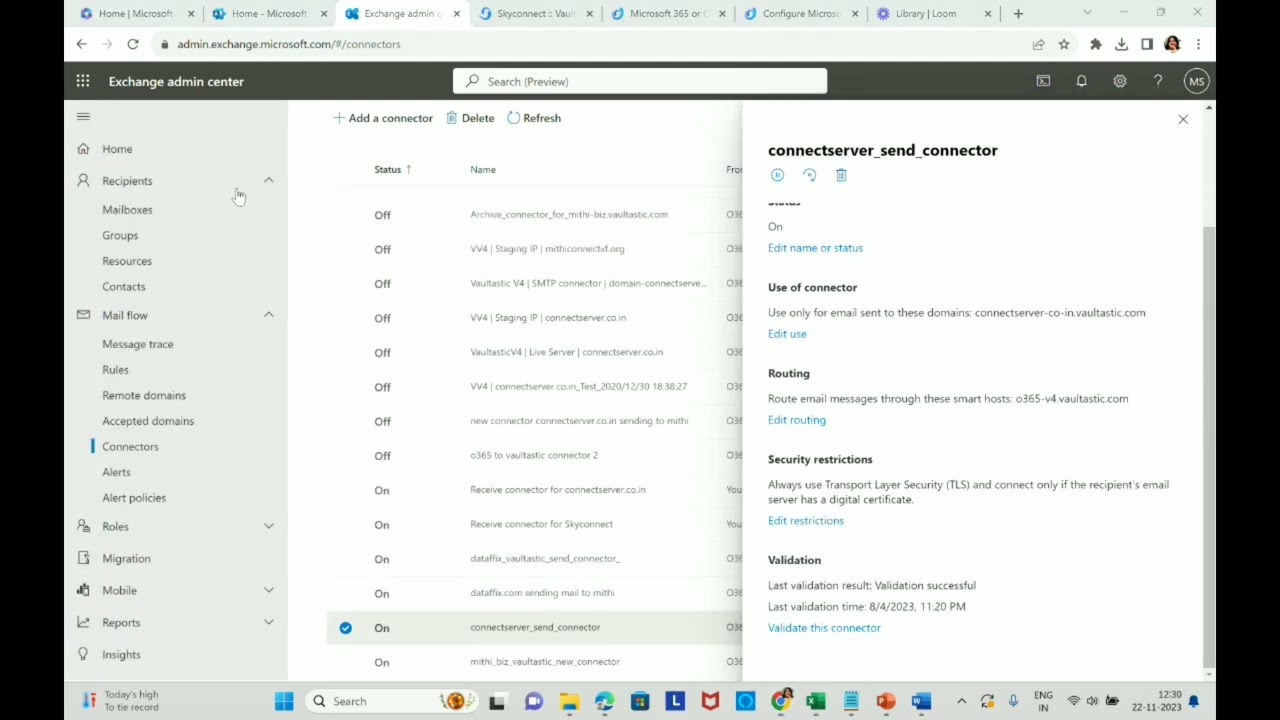Open the Insights page
The image size is (1280, 720).
click(121, 654)
